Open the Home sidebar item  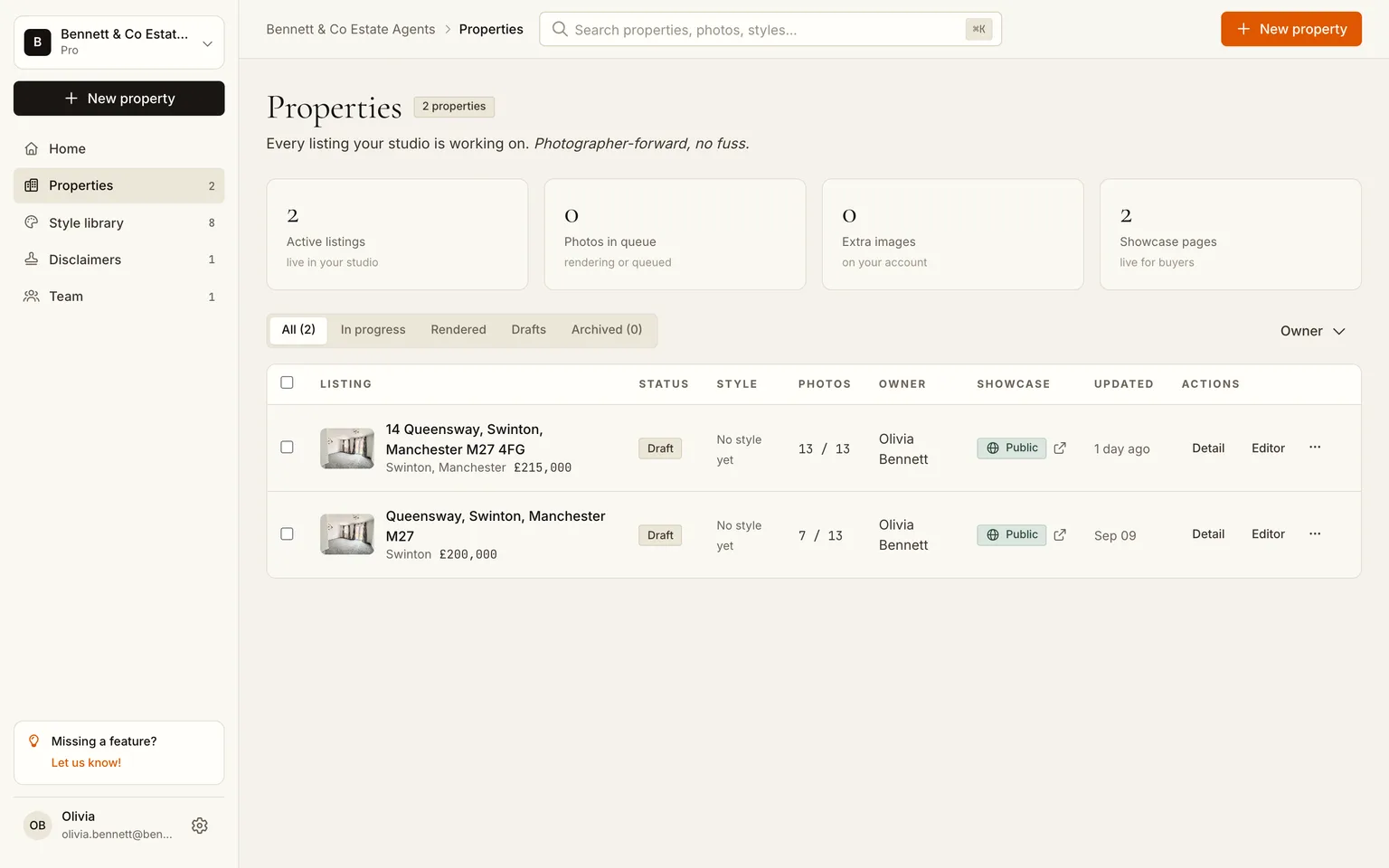pyautogui.click(x=118, y=148)
